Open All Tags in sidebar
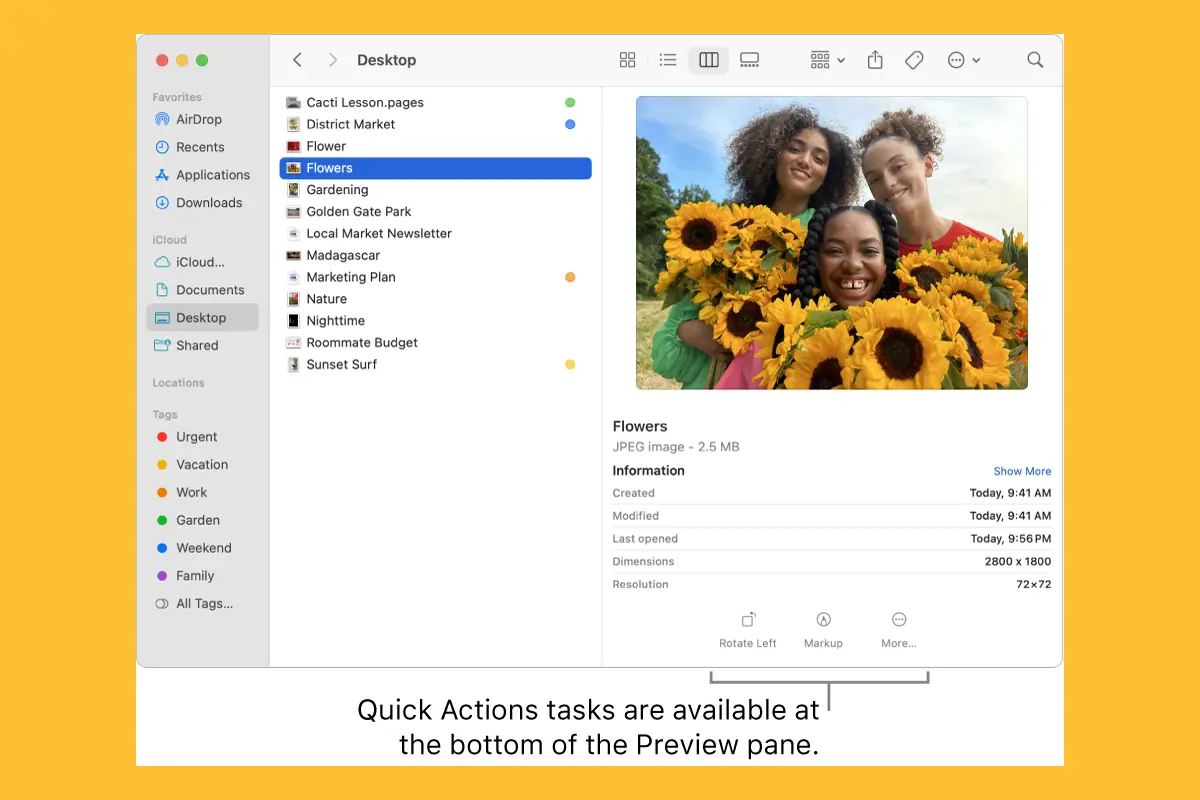This screenshot has width=1200, height=800. (x=203, y=603)
